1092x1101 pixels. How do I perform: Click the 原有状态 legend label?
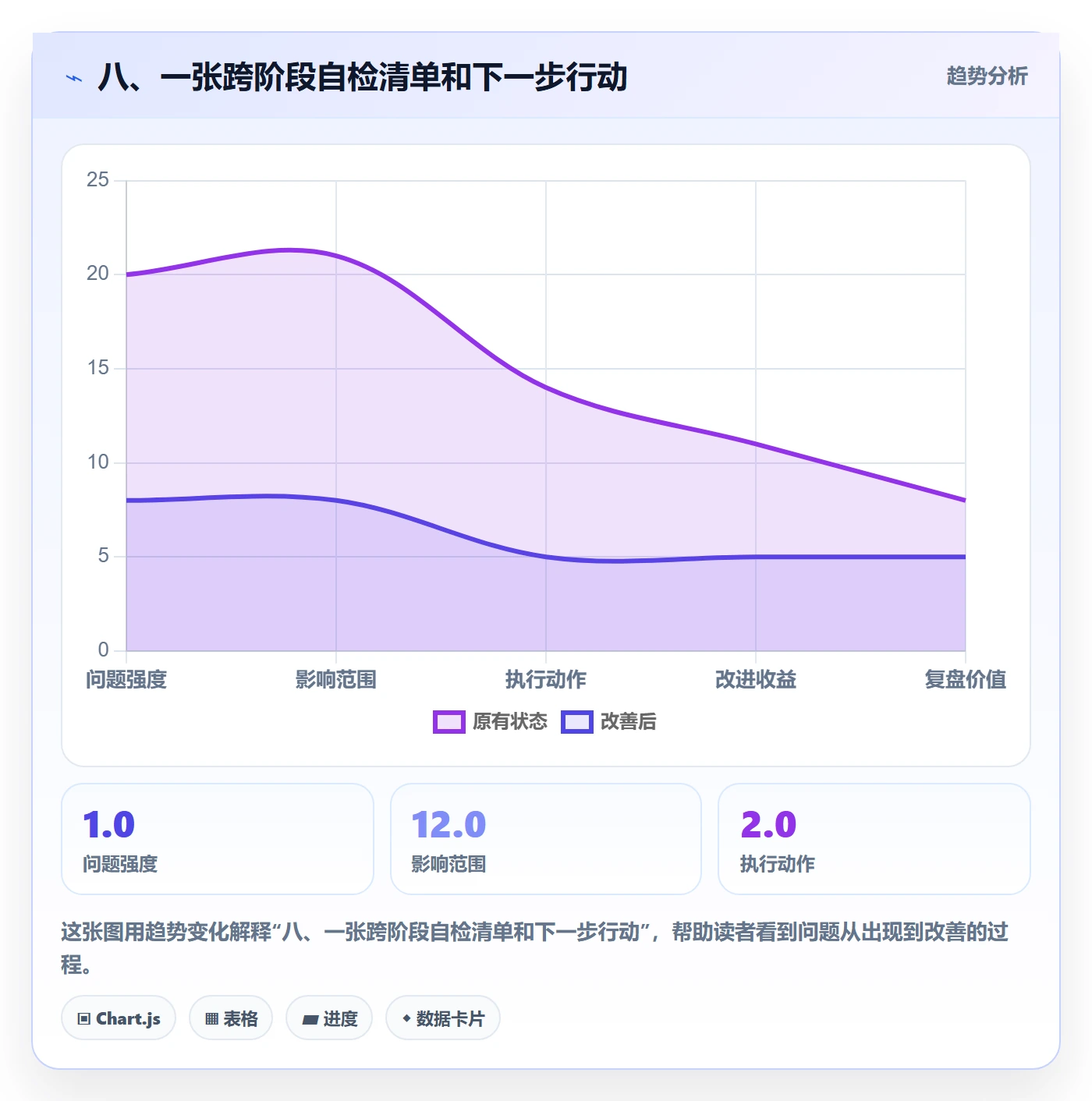tap(510, 722)
